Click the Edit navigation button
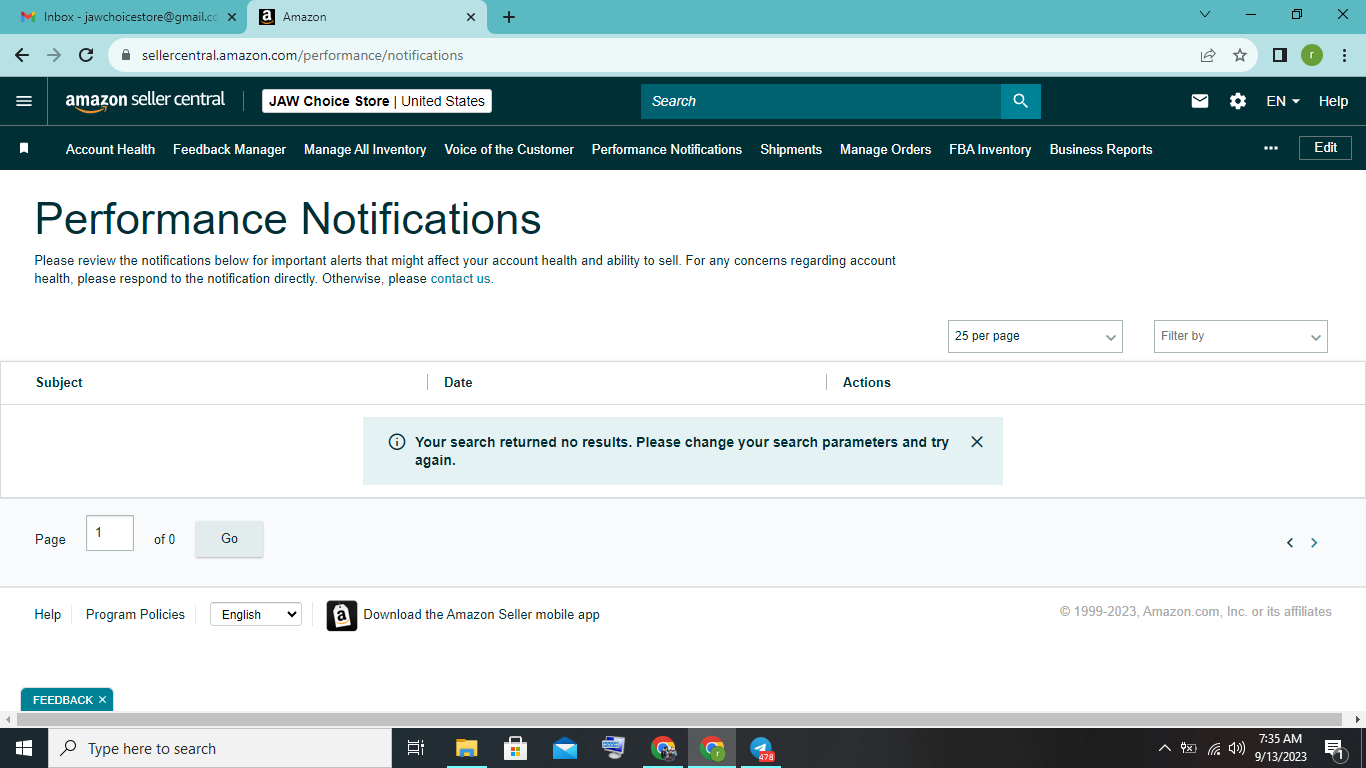 tap(1325, 148)
